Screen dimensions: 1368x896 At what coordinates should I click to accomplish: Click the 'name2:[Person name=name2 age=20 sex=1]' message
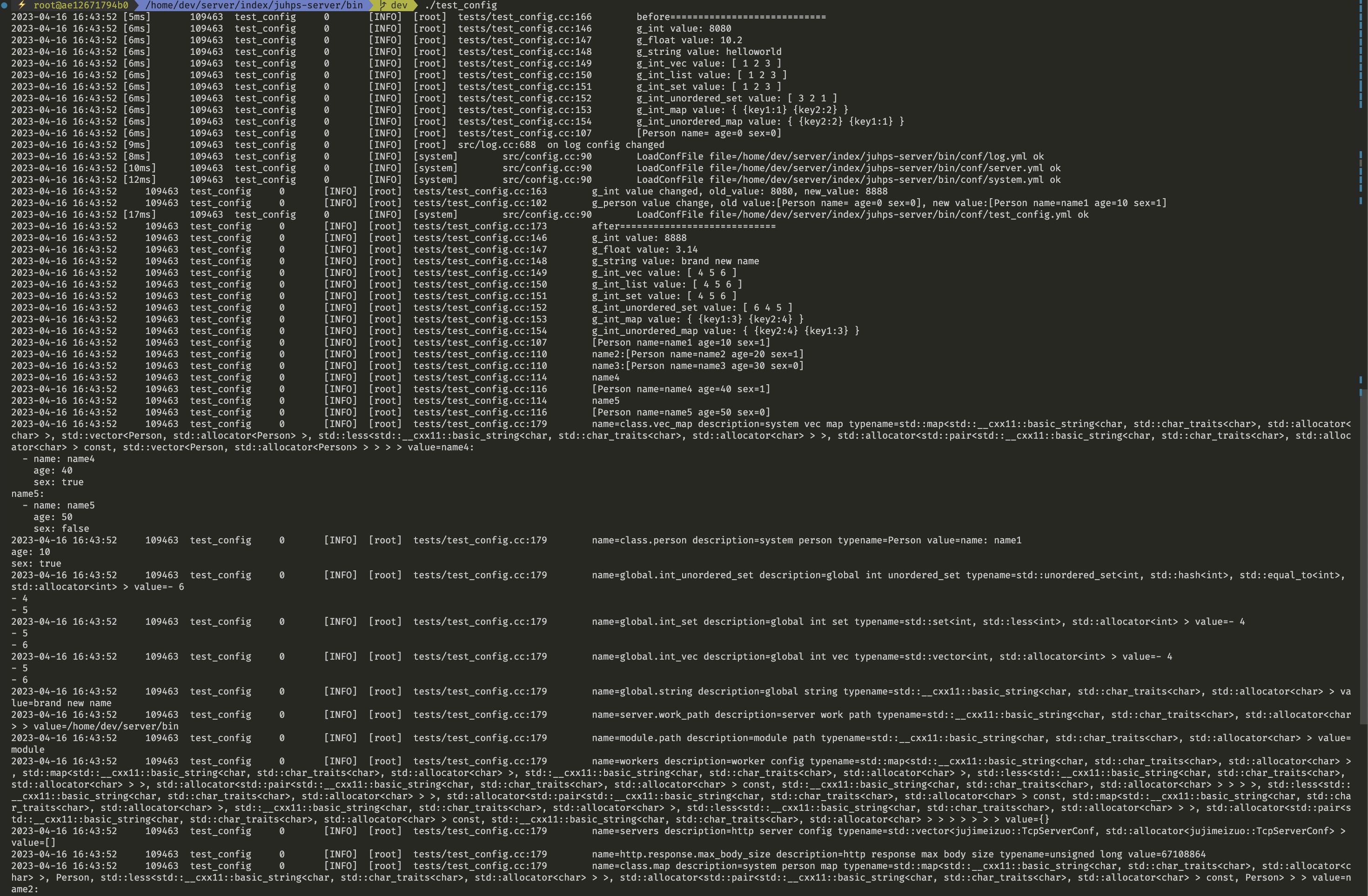pyautogui.click(x=698, y=354)
